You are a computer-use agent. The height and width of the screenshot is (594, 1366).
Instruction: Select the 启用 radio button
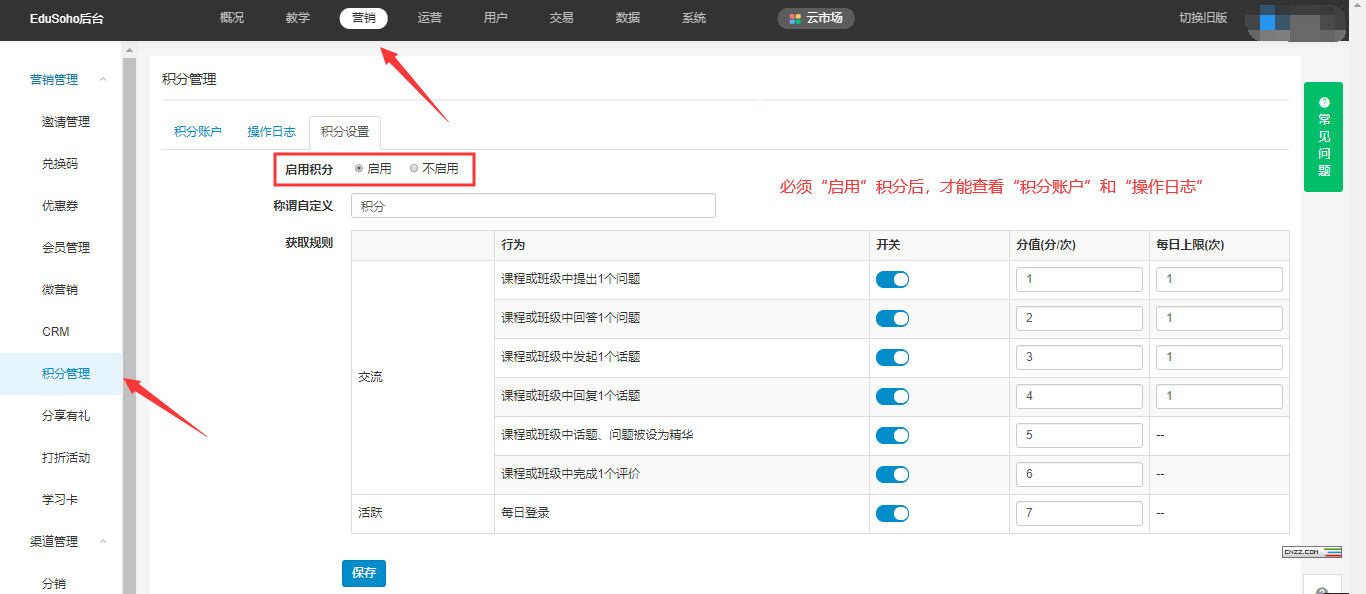[x=359, y=169]
